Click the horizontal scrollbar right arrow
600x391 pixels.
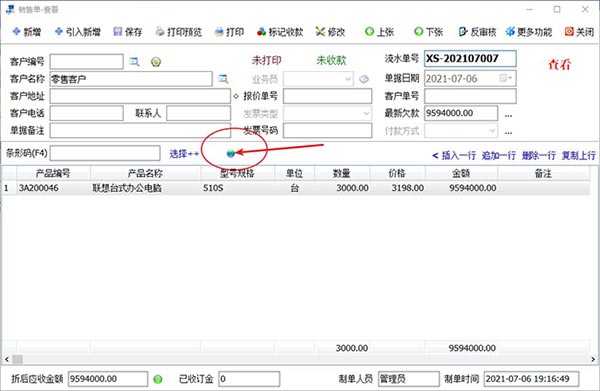(x=593, y=360)
